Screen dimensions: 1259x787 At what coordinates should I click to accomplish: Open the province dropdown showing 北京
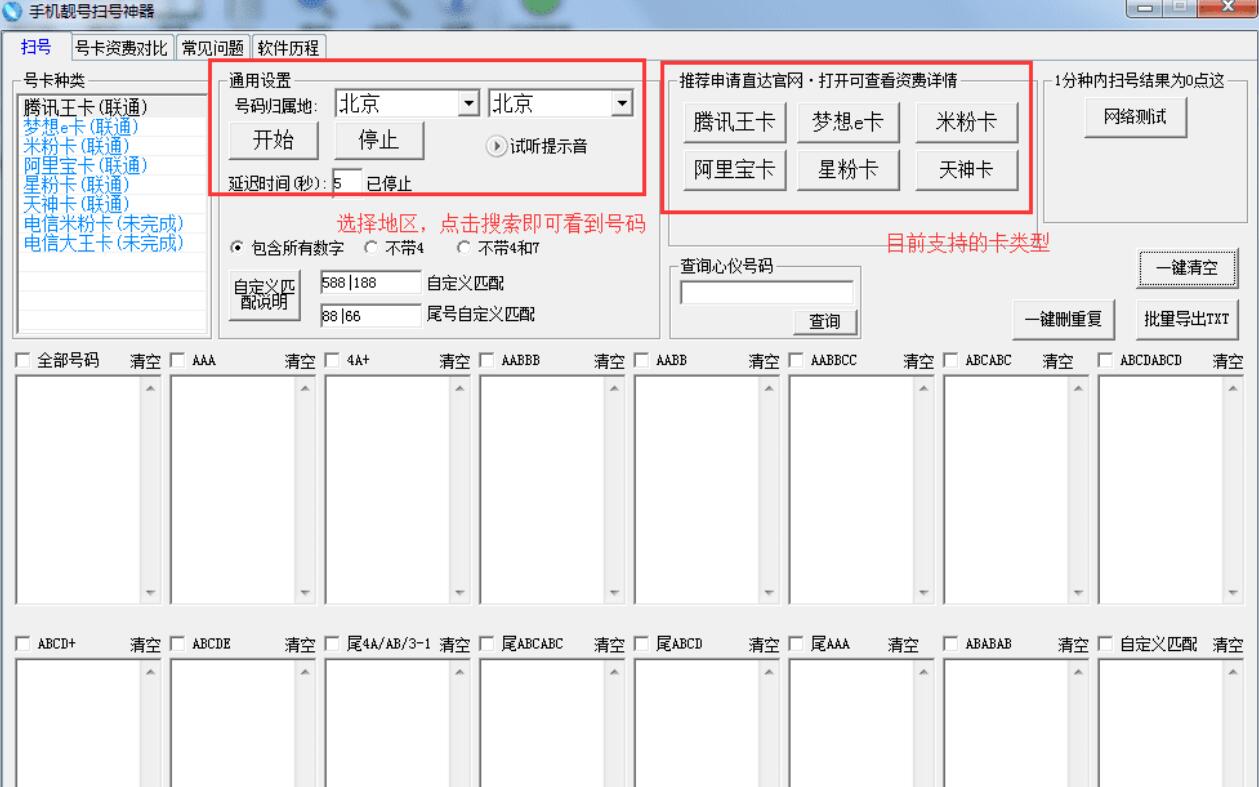[468, 104]
